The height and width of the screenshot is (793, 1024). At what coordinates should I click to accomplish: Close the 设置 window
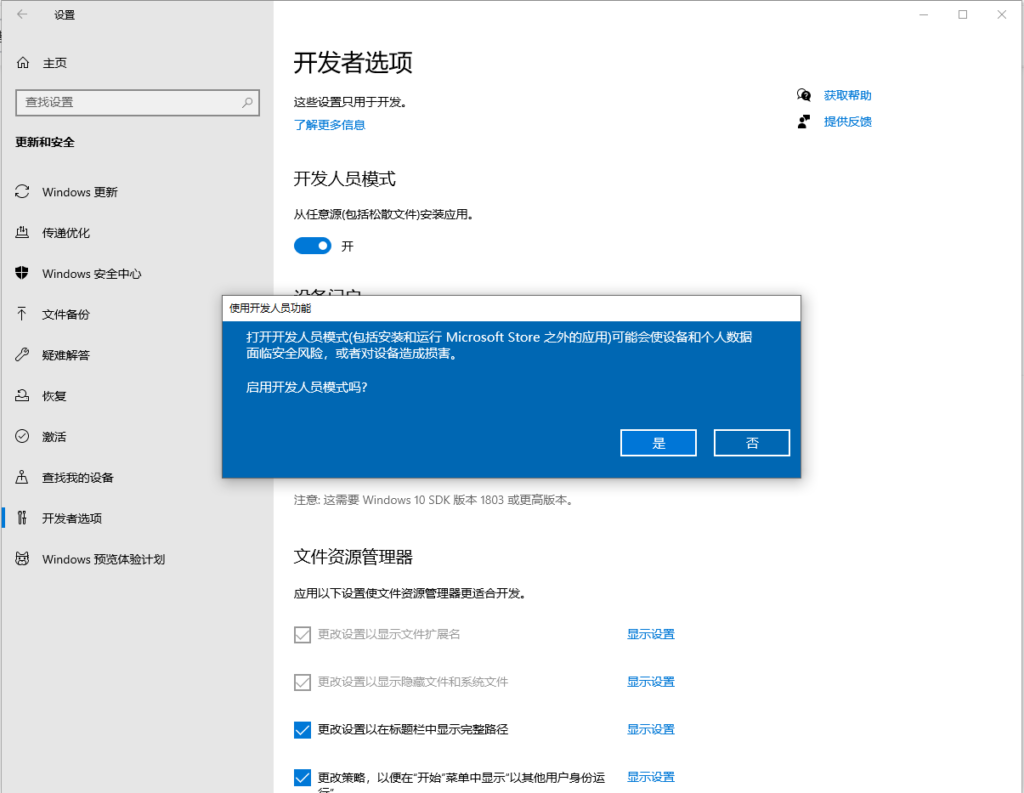1002,14
